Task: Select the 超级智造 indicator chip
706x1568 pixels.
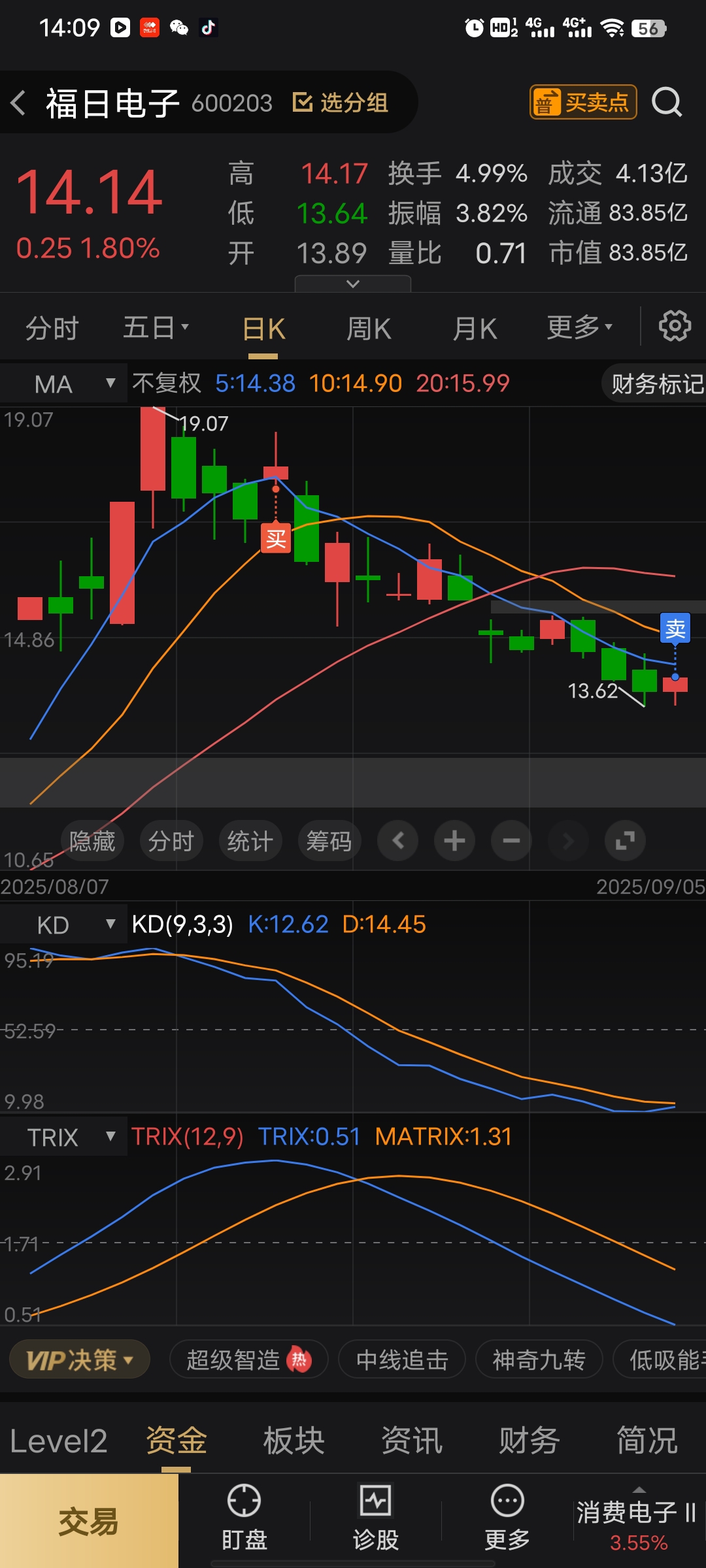Action: 248,1360
